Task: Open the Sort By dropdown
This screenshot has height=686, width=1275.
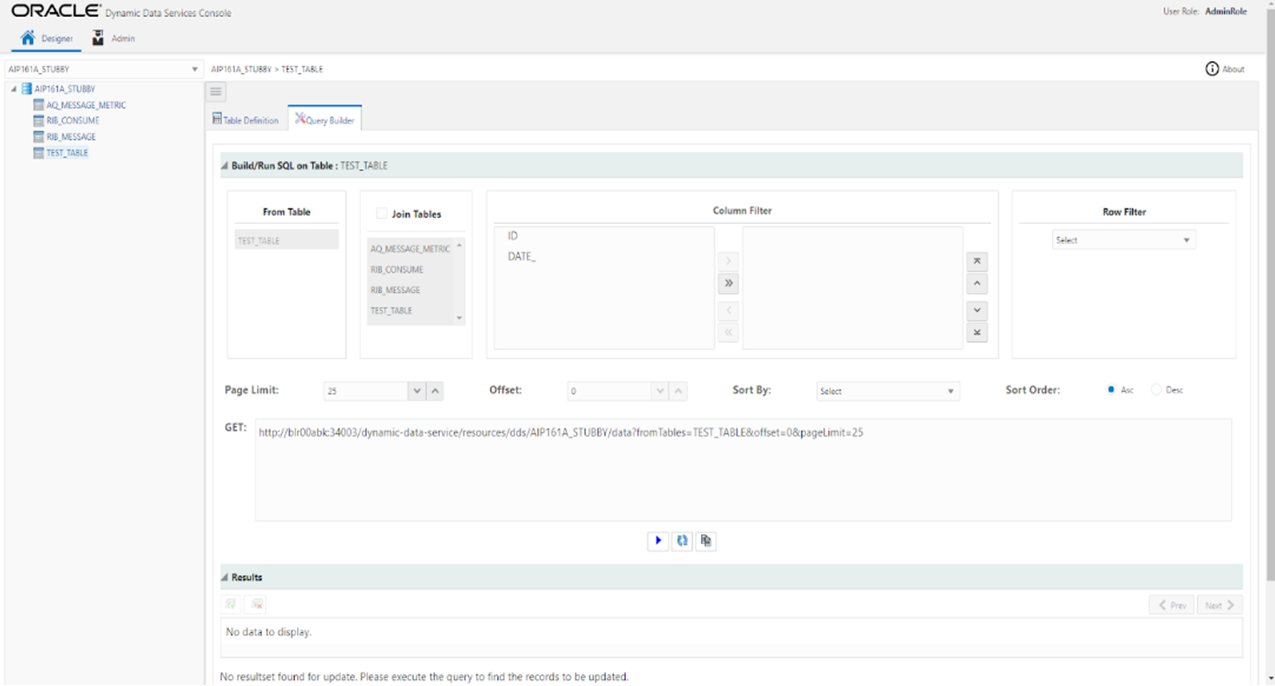Action: pos(886,390)
